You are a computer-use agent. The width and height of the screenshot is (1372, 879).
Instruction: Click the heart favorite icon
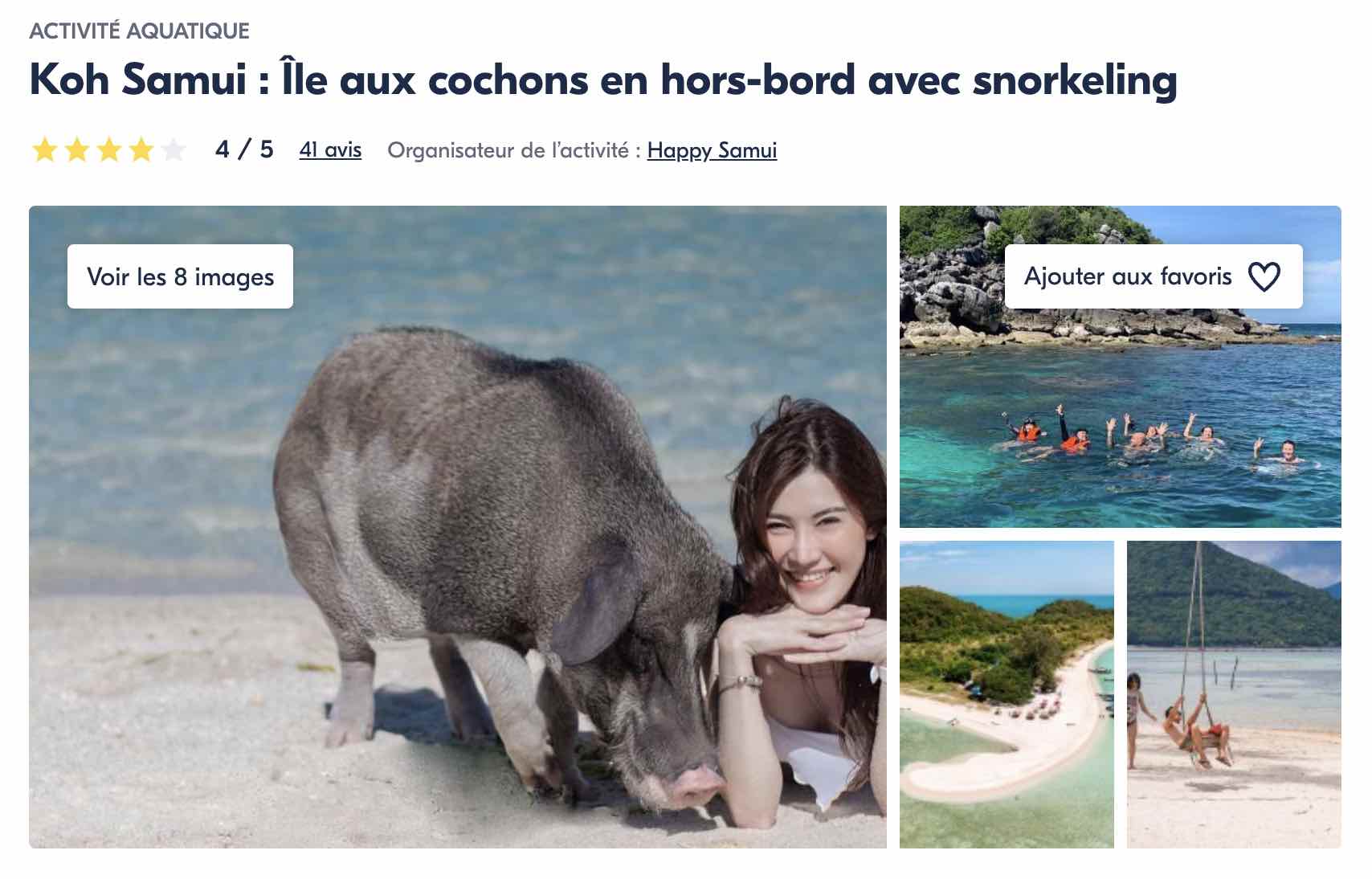tap(1264, 276)
